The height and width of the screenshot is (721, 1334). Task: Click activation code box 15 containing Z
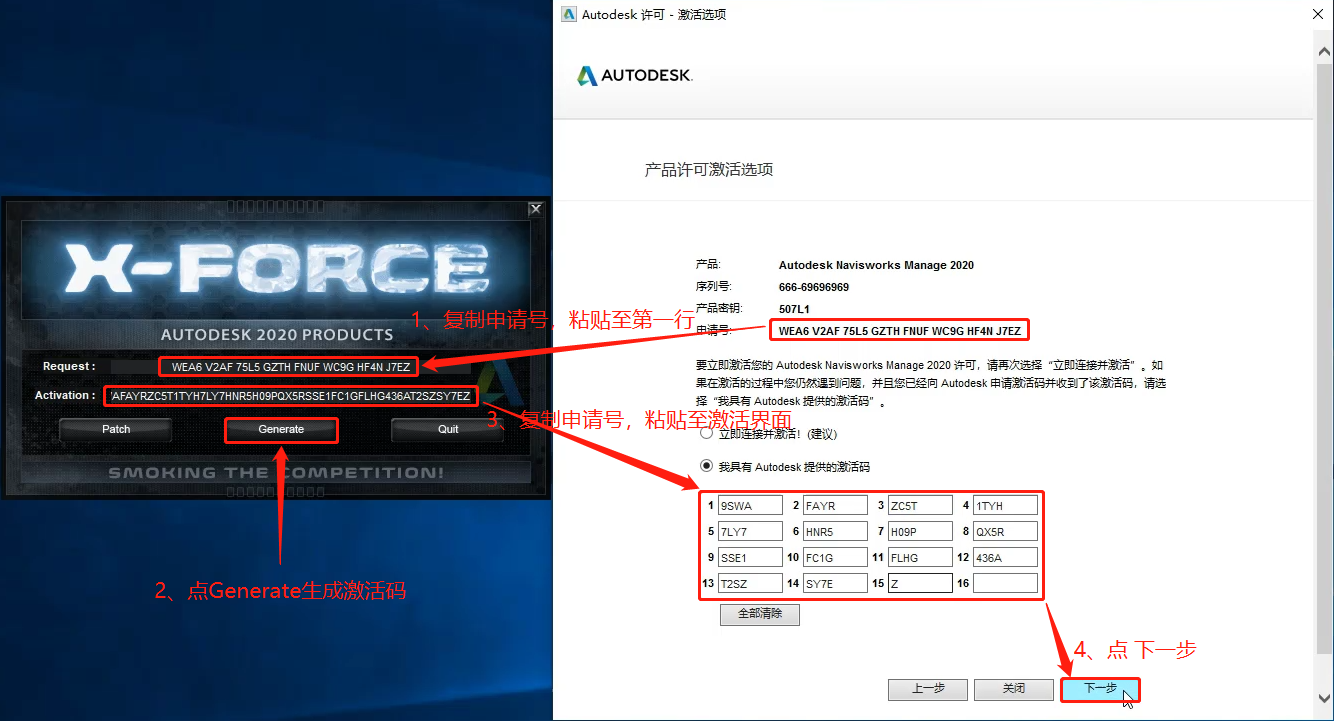point(920,584)
